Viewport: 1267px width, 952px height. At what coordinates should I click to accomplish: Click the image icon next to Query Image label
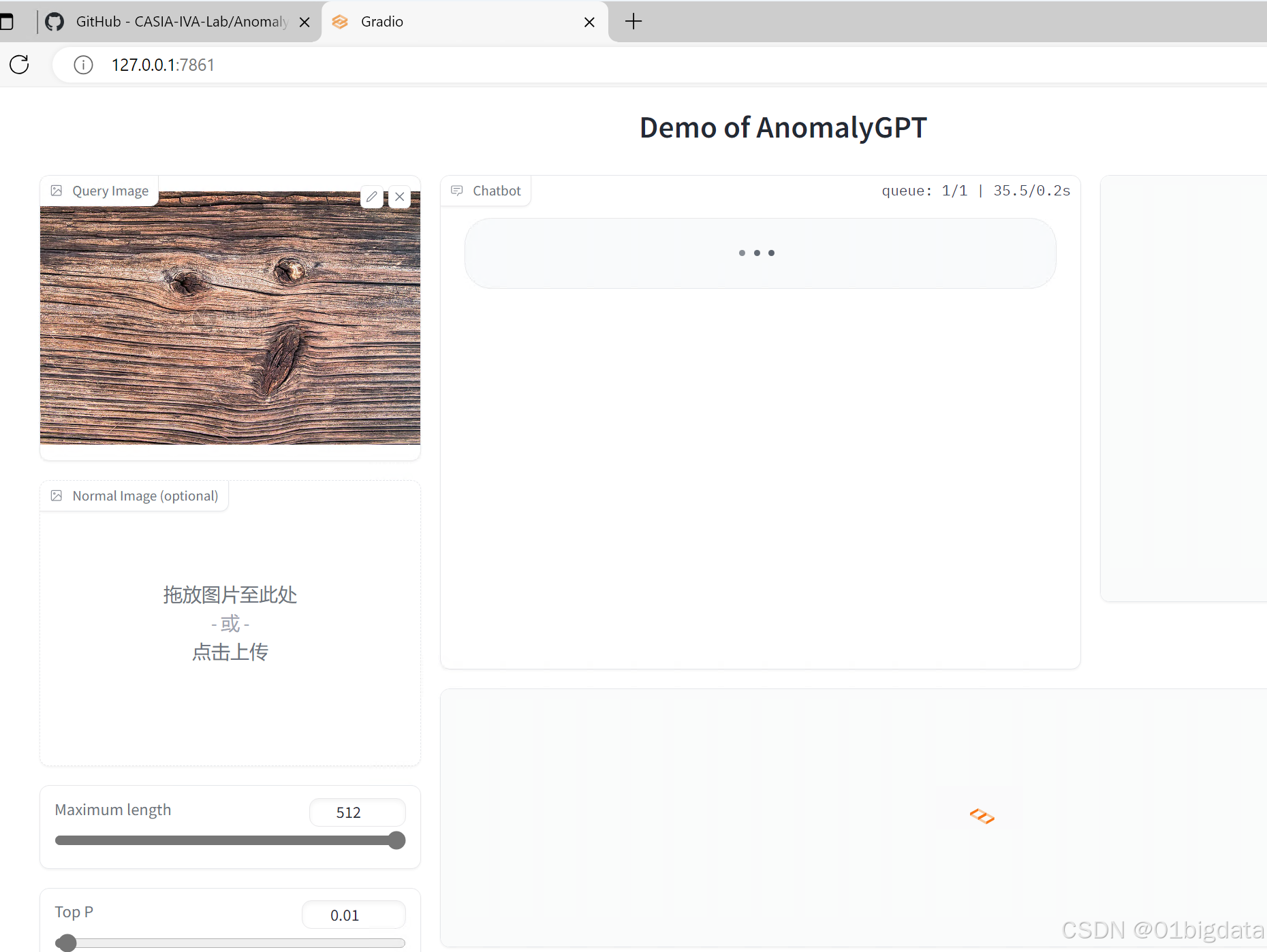point(57,191)
